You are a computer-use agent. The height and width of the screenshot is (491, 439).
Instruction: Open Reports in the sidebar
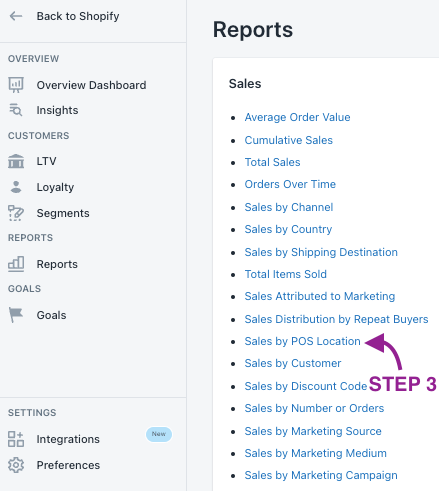tap(57, 264)
